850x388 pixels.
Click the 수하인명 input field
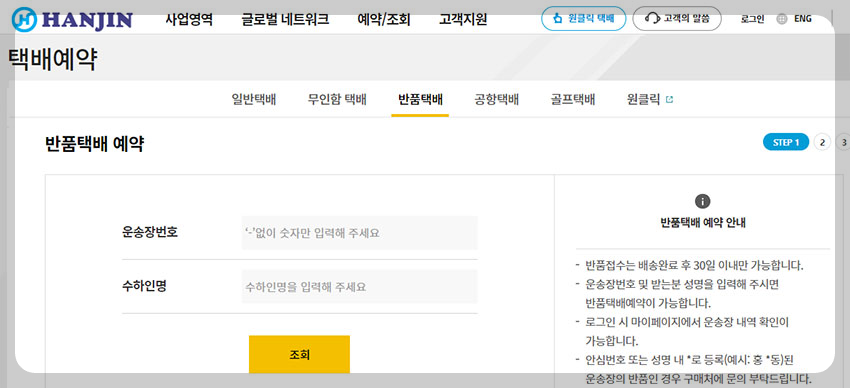(x=359, y=287)
